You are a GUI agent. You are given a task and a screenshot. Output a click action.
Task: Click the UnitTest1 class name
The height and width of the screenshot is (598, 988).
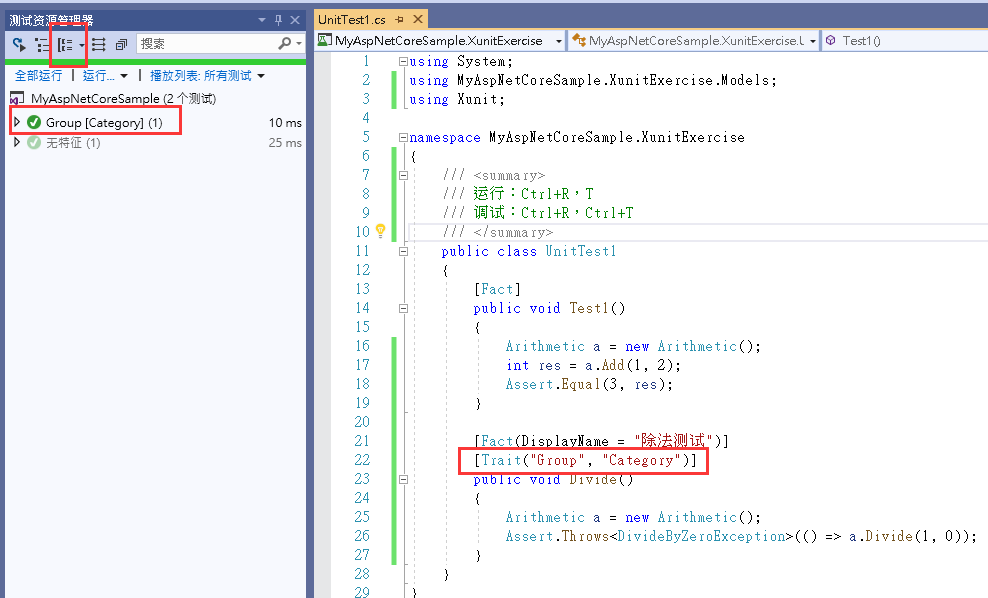580,251
